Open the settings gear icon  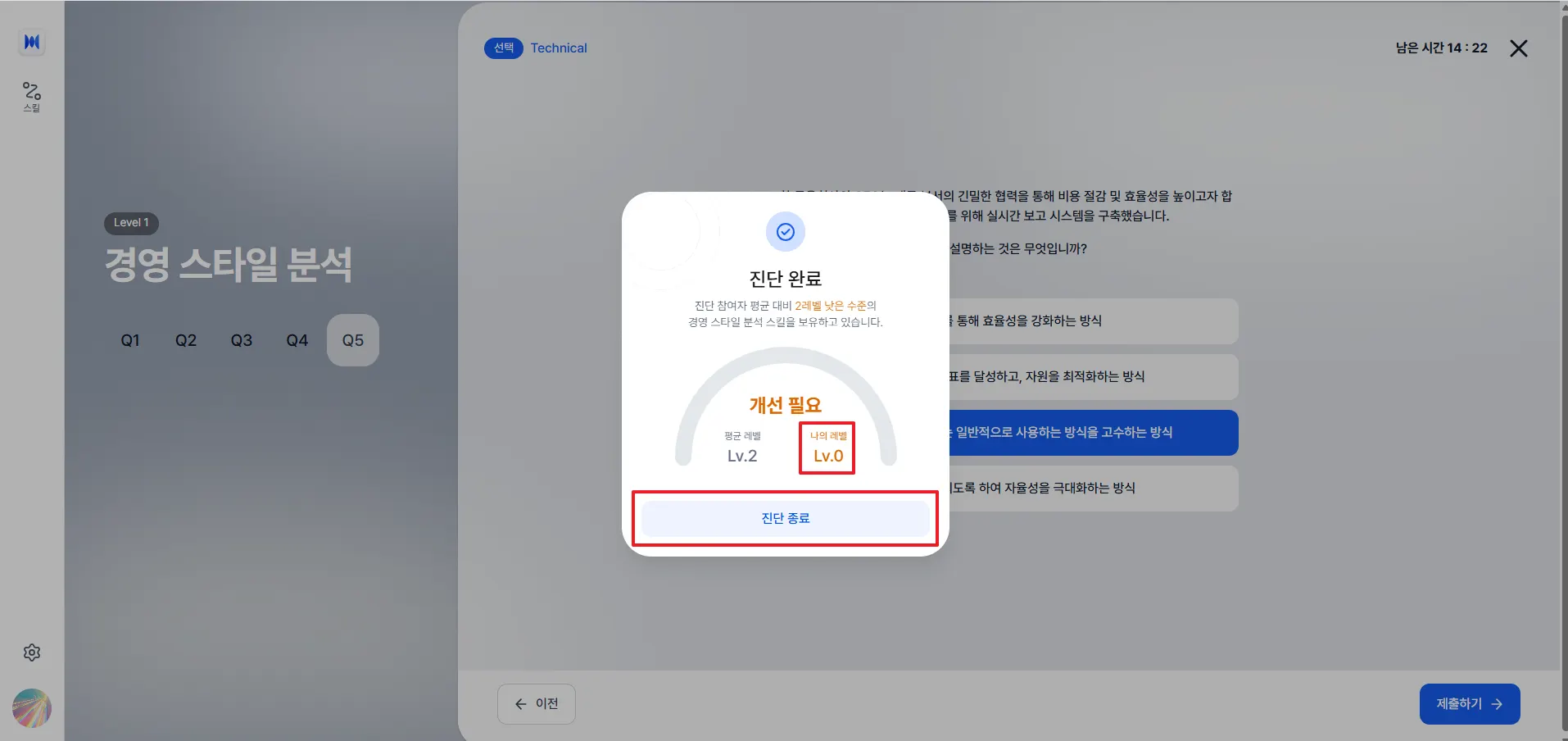pyautogui.click(x=32, y=652)
